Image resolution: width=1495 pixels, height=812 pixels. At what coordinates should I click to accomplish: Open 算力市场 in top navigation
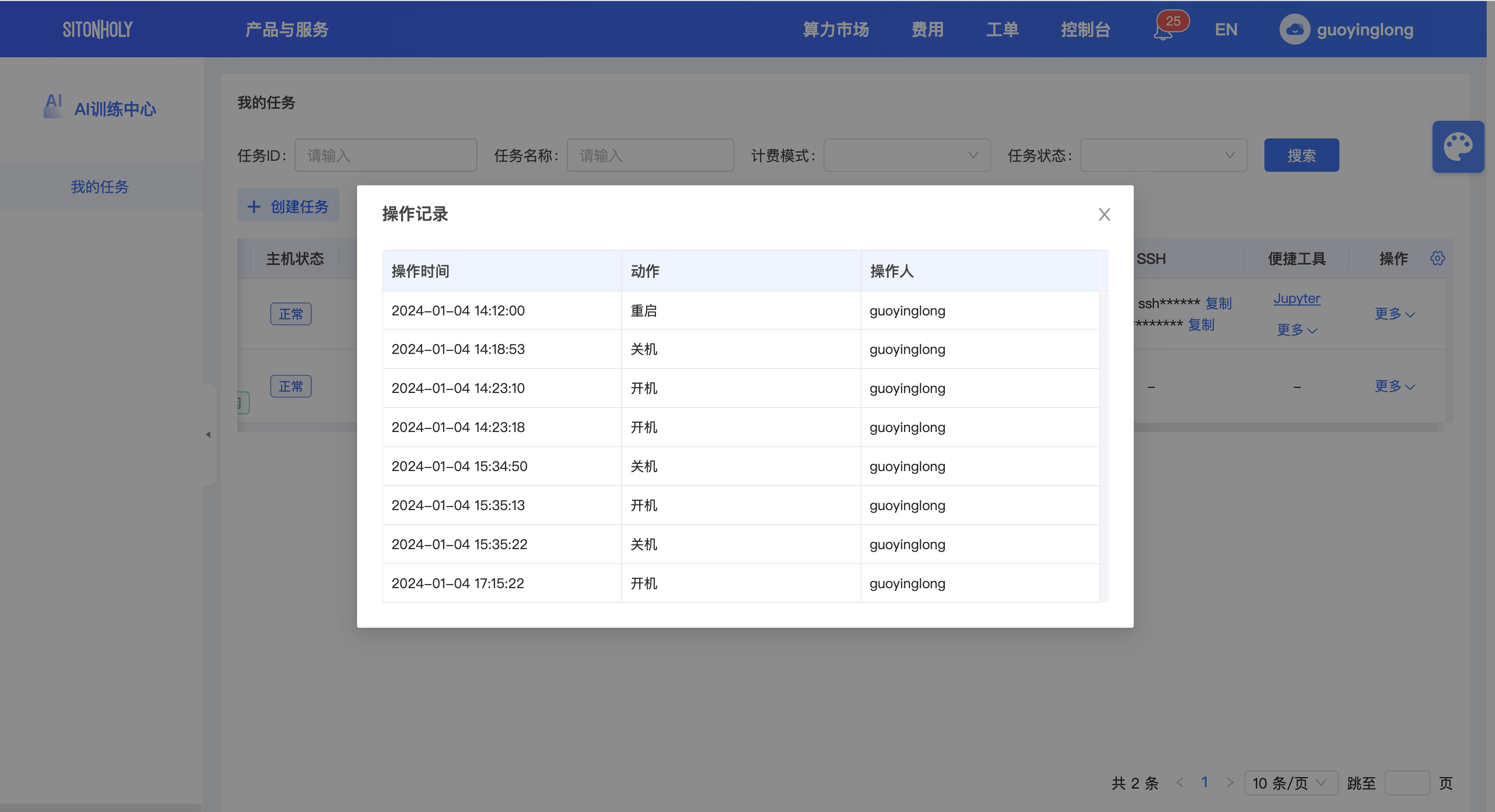coord(835,30)
